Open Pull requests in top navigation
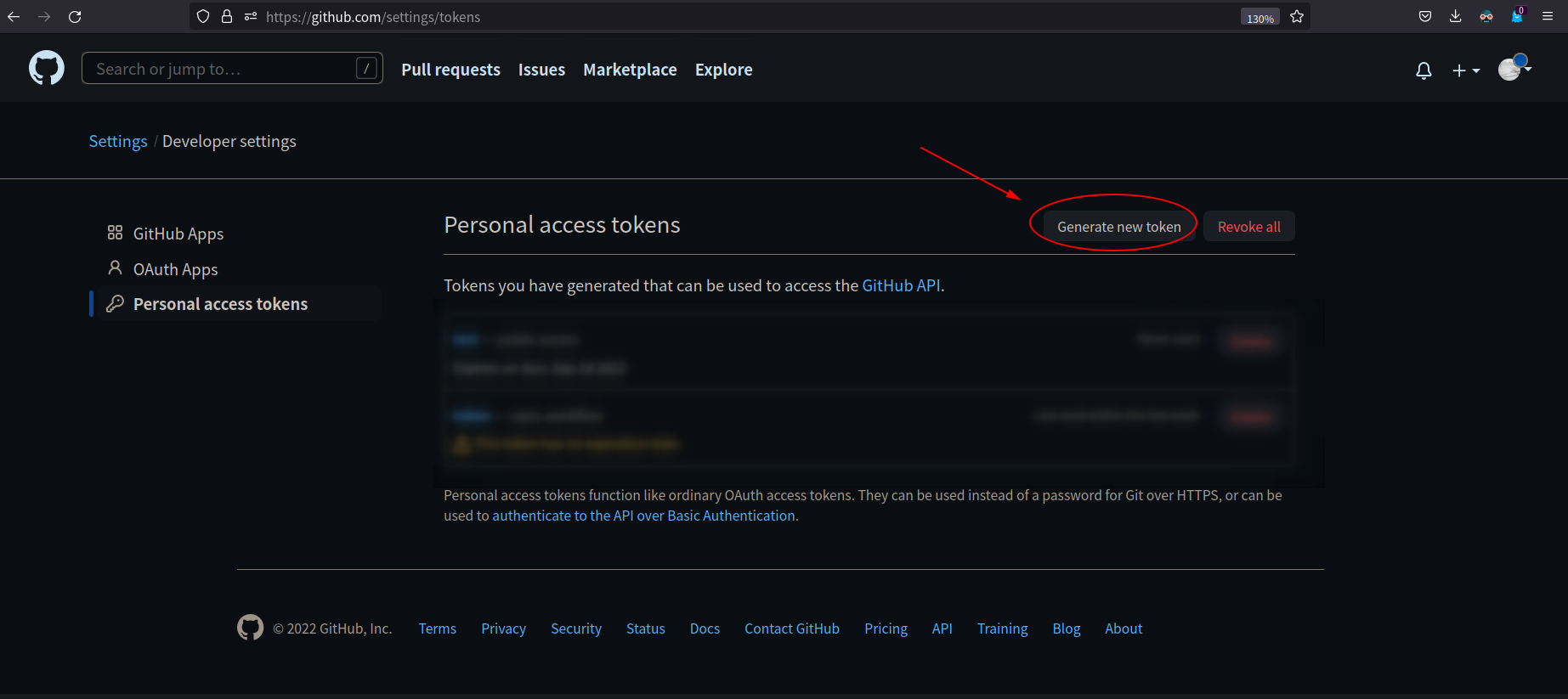 [x=450, y=70]
